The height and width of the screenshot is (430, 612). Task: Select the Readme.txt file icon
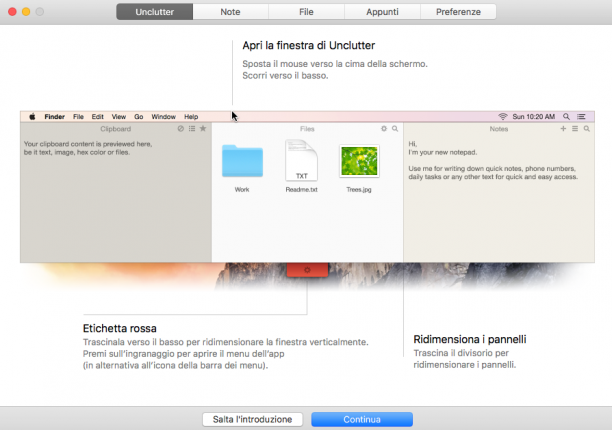(301, 161)
